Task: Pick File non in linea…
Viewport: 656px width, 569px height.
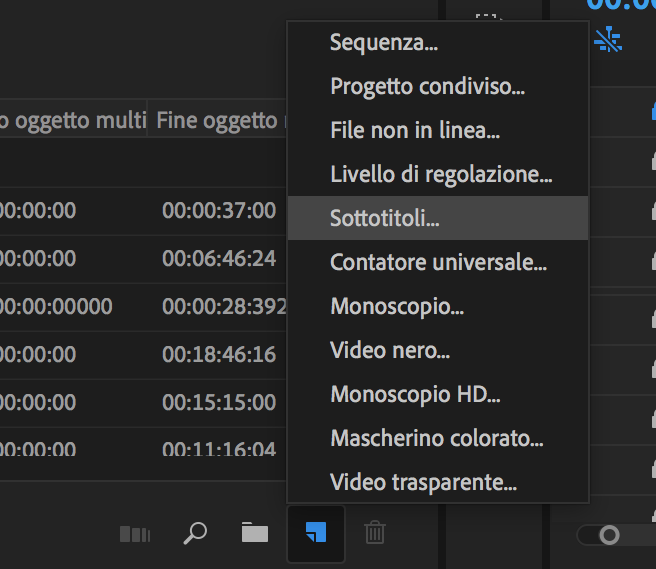Action: coord(415,131)
